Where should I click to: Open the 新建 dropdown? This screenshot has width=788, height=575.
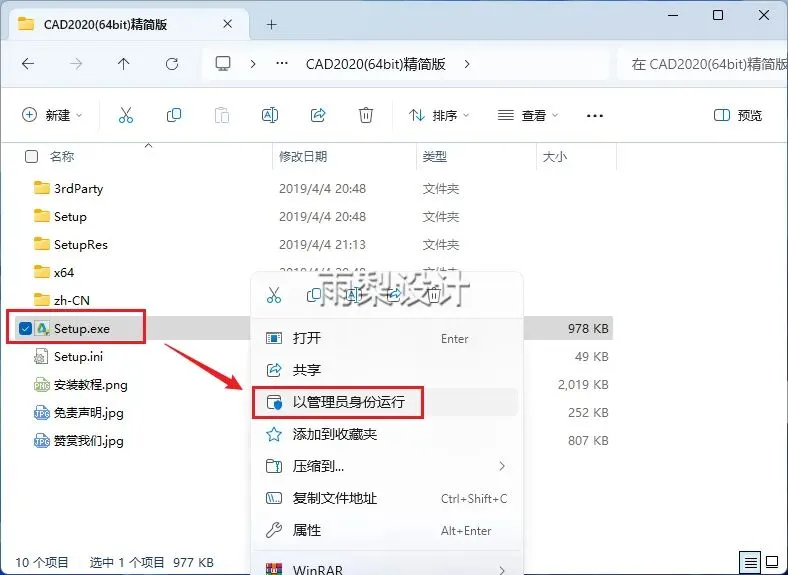[52, 115]
